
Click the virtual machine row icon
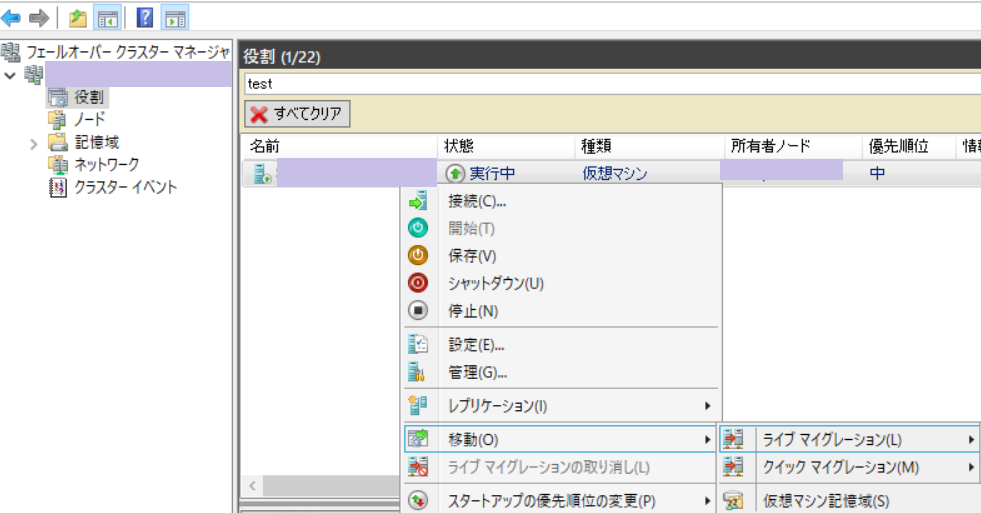(x=263, y=173)
